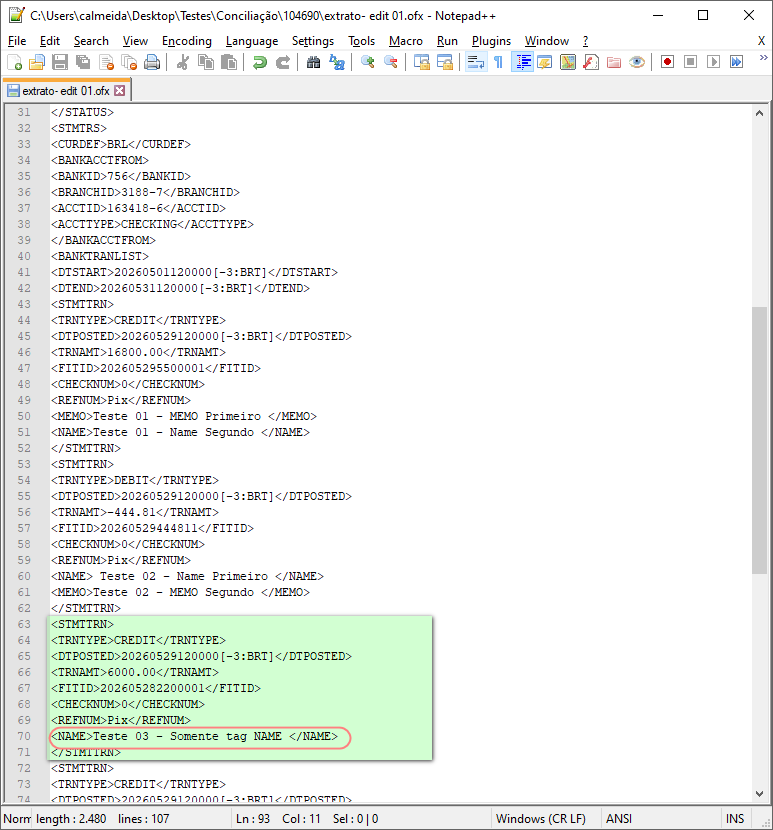Toggle word wrap button
This screenshot has width=773, height=830.
click(475, 62)
